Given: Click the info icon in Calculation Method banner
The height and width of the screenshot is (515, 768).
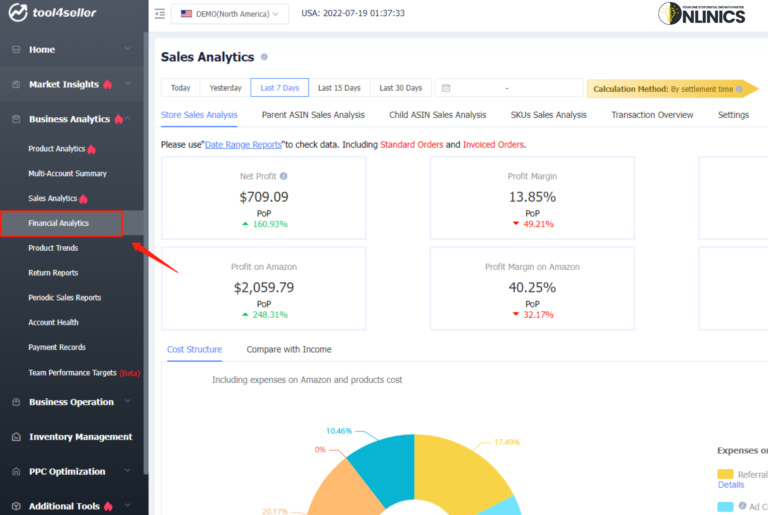Looking at the screenshot, I should [740, 89].
